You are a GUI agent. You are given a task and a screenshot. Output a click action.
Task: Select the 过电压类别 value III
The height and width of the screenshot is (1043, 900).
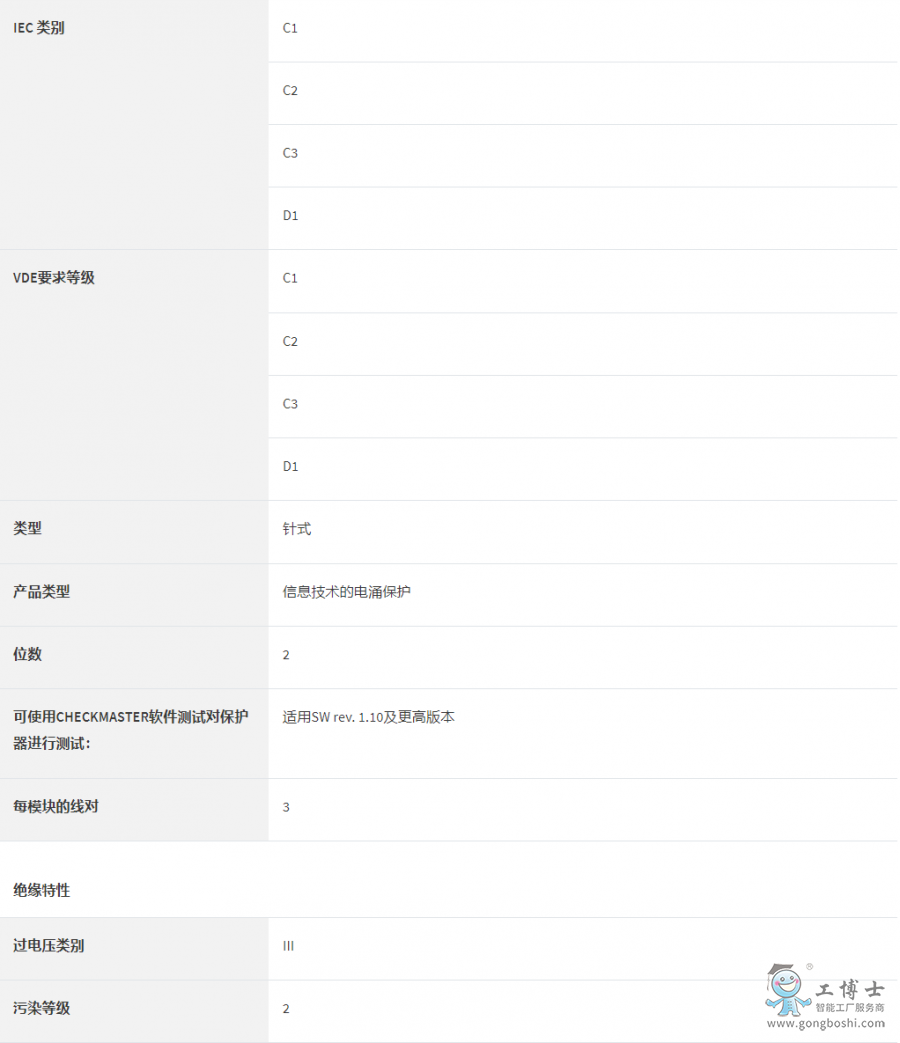[288, 946]
